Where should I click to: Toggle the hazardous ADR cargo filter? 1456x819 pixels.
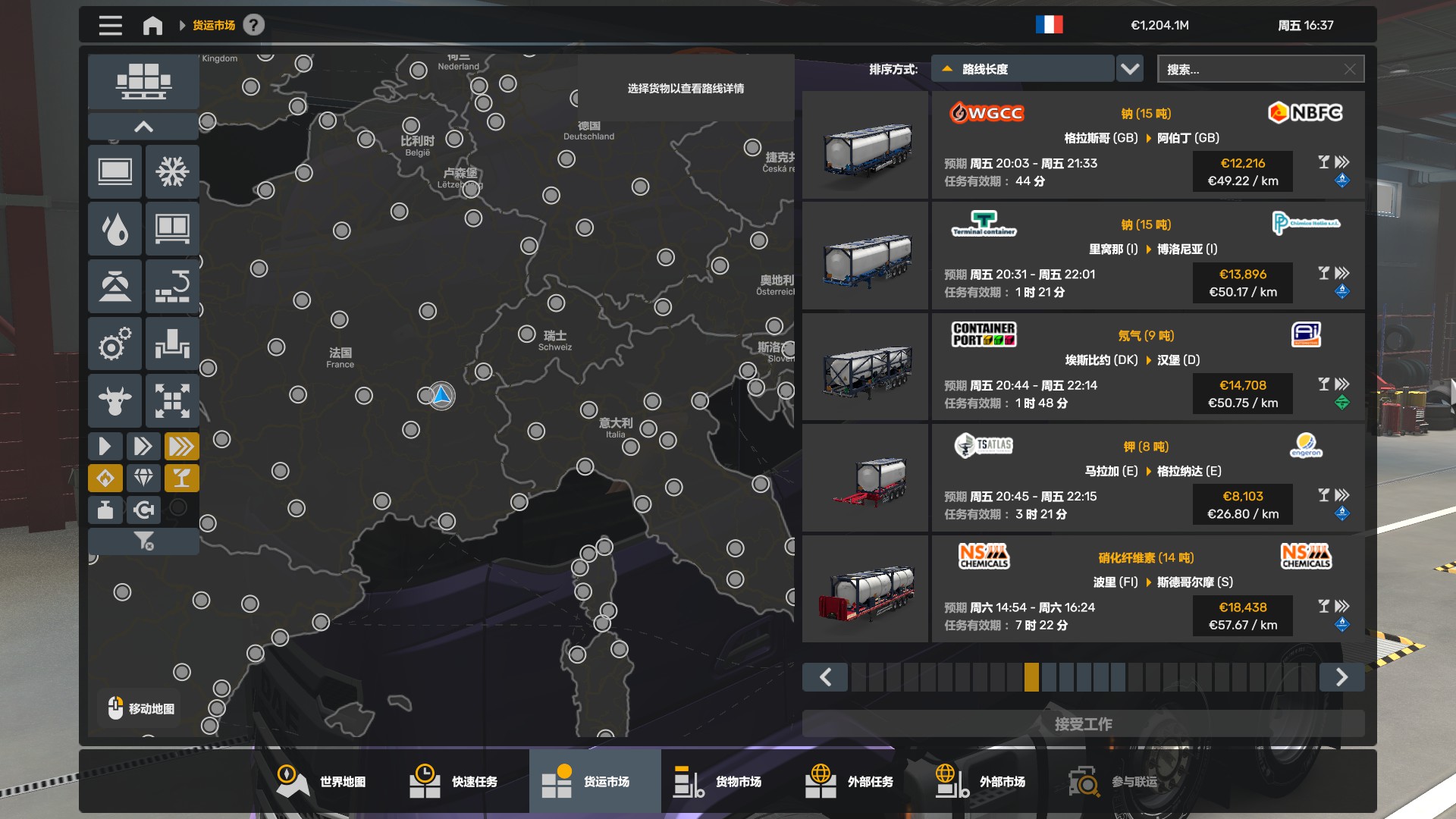(x=105, y=479)
